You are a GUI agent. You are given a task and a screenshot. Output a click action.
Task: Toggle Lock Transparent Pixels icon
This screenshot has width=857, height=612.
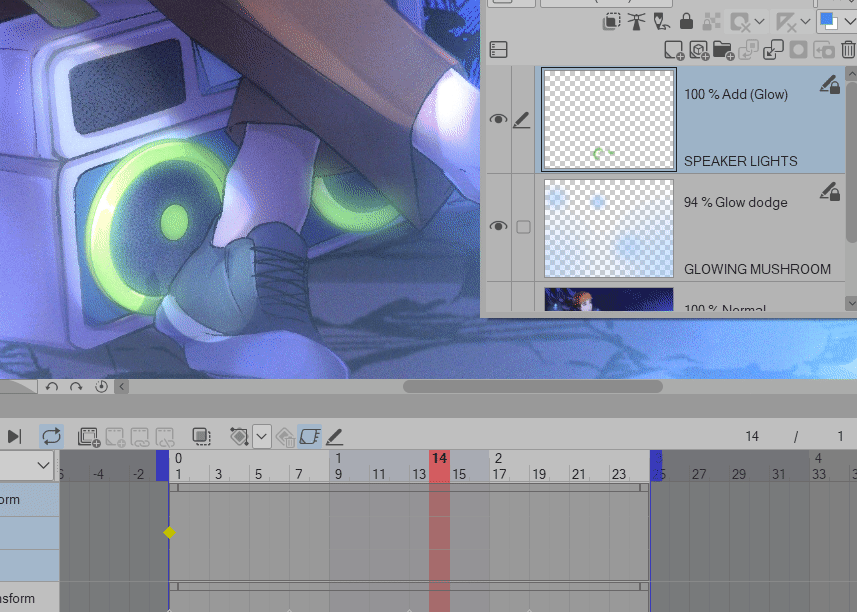point(711,22)
